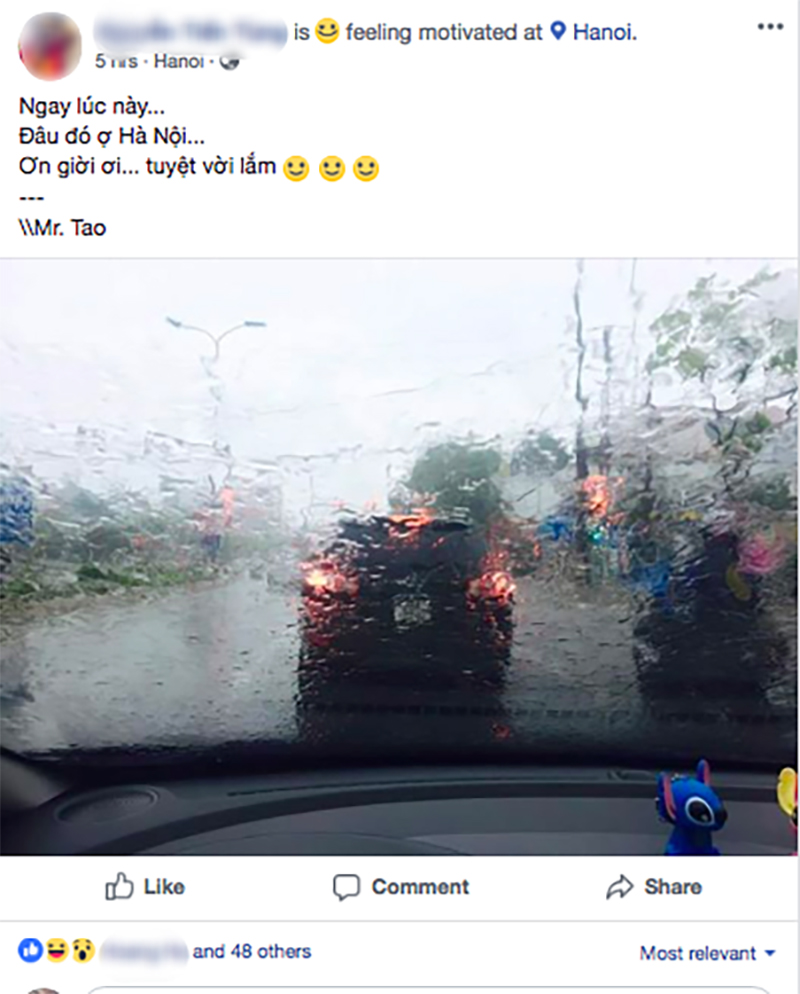Click the Like thumbs-up icon
This screenshot has height=994, width=800.
pos(119,886)
